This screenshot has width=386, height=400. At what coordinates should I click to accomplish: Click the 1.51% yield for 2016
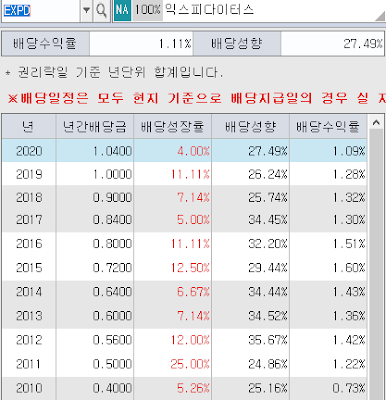[328, 244]
